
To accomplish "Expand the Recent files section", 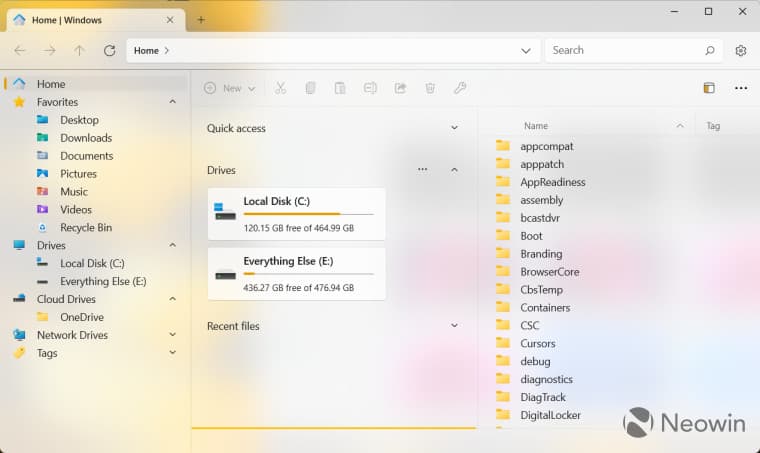I will 454,326.
